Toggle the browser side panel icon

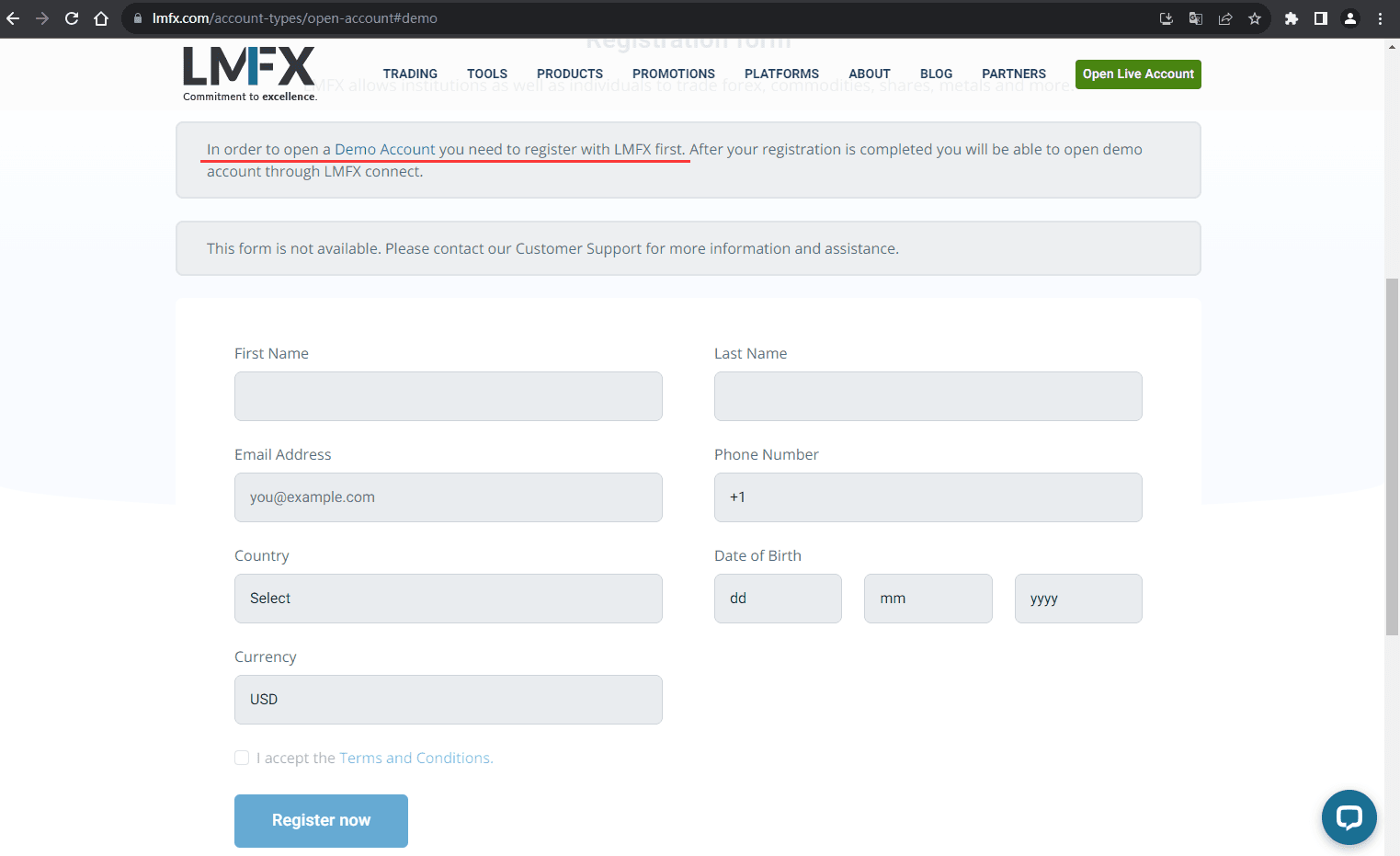[1321, 18]
